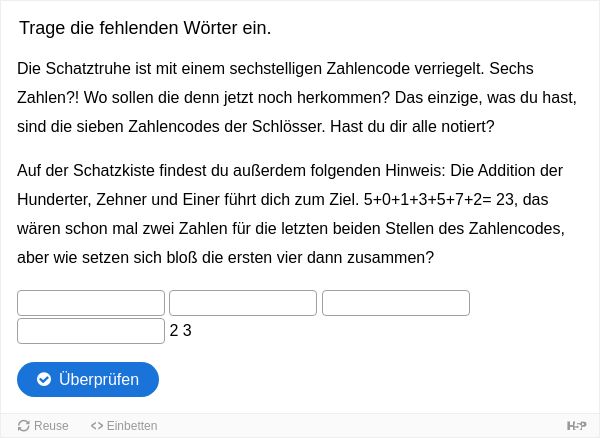Click the heading "Trage die fehlenden Wörter ein."
This screenshot has width=600, height=438.
[x=145, y=28]
